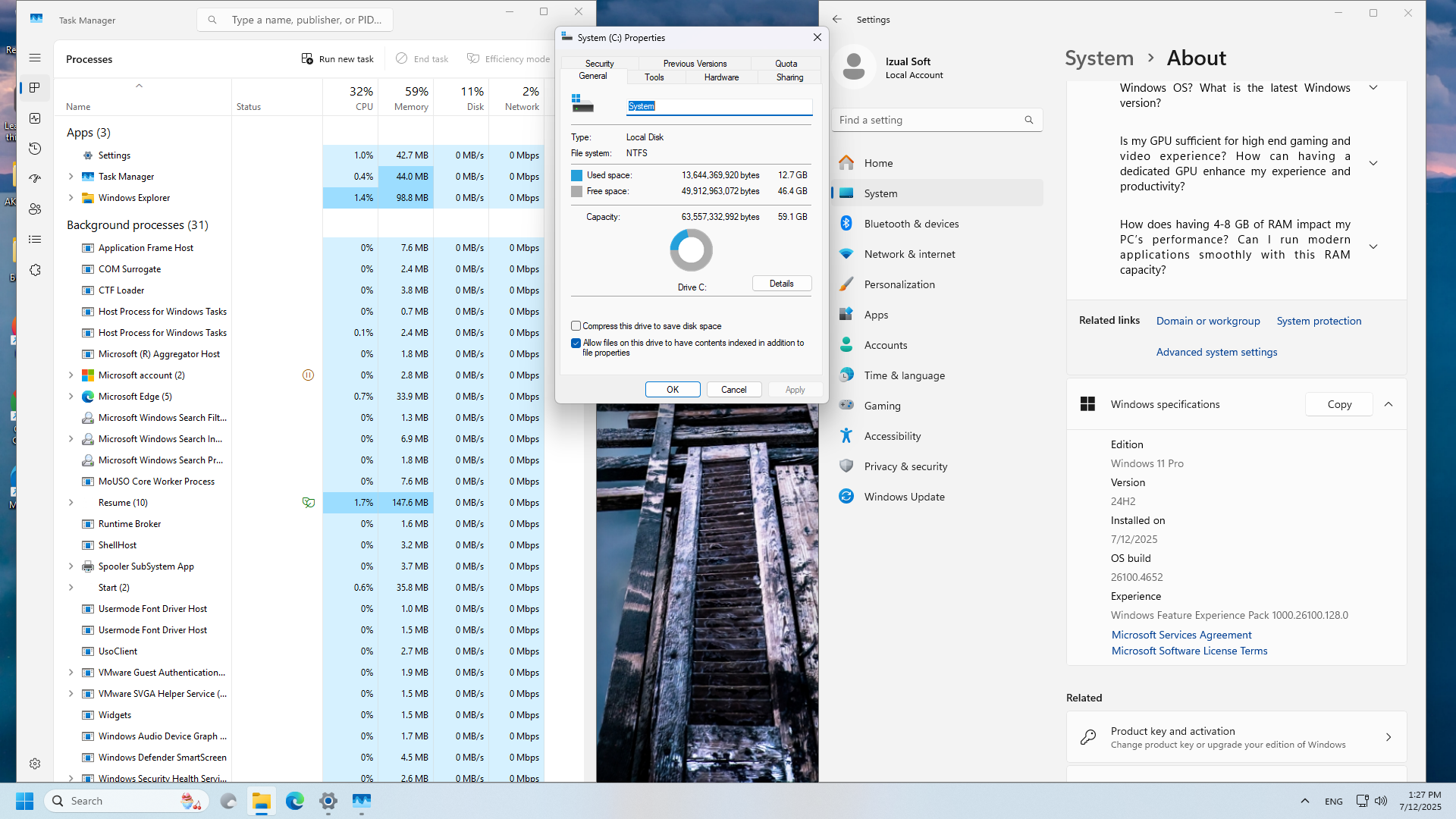The height and width of the screenshot is (819, 1456).
Task: Open Product key and activation card
Action: 1236,737
